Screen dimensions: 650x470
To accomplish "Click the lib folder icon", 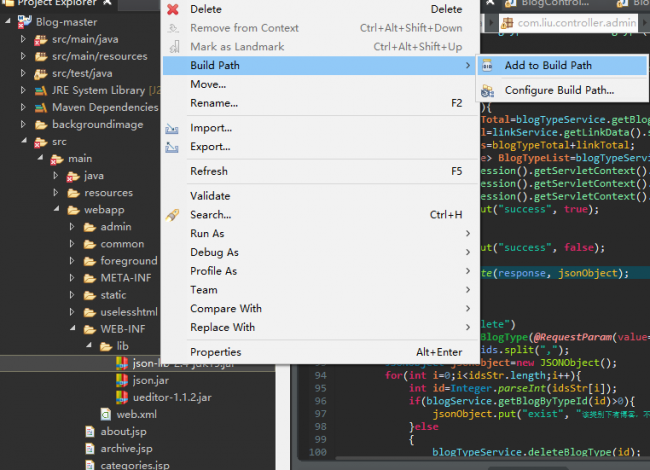I will 106,346.
